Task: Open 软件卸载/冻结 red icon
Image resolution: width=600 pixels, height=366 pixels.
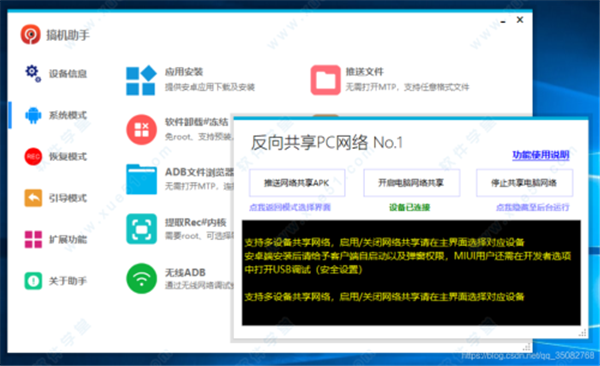Action: 142,130
